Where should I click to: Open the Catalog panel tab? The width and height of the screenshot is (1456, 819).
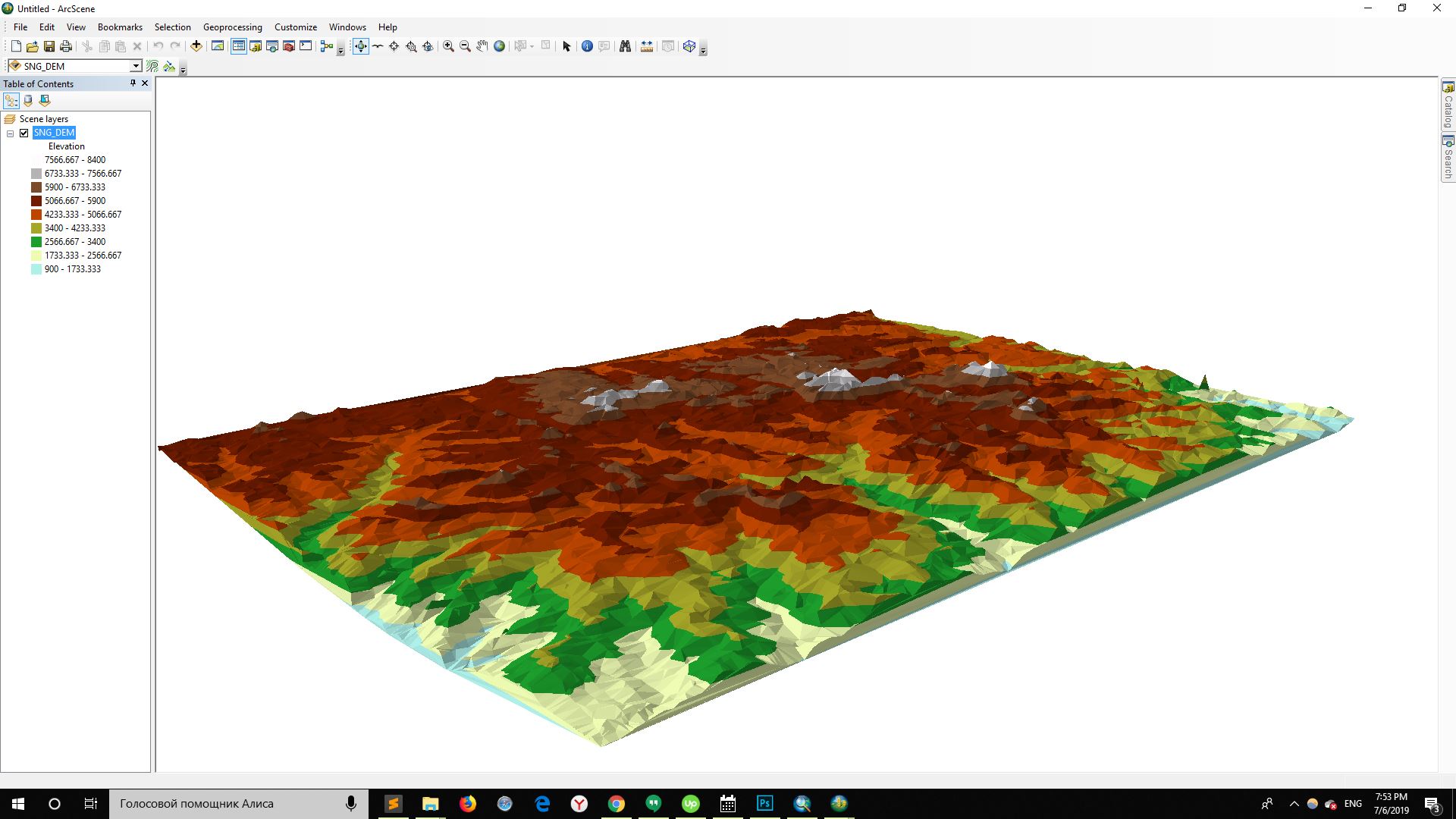1448,106
